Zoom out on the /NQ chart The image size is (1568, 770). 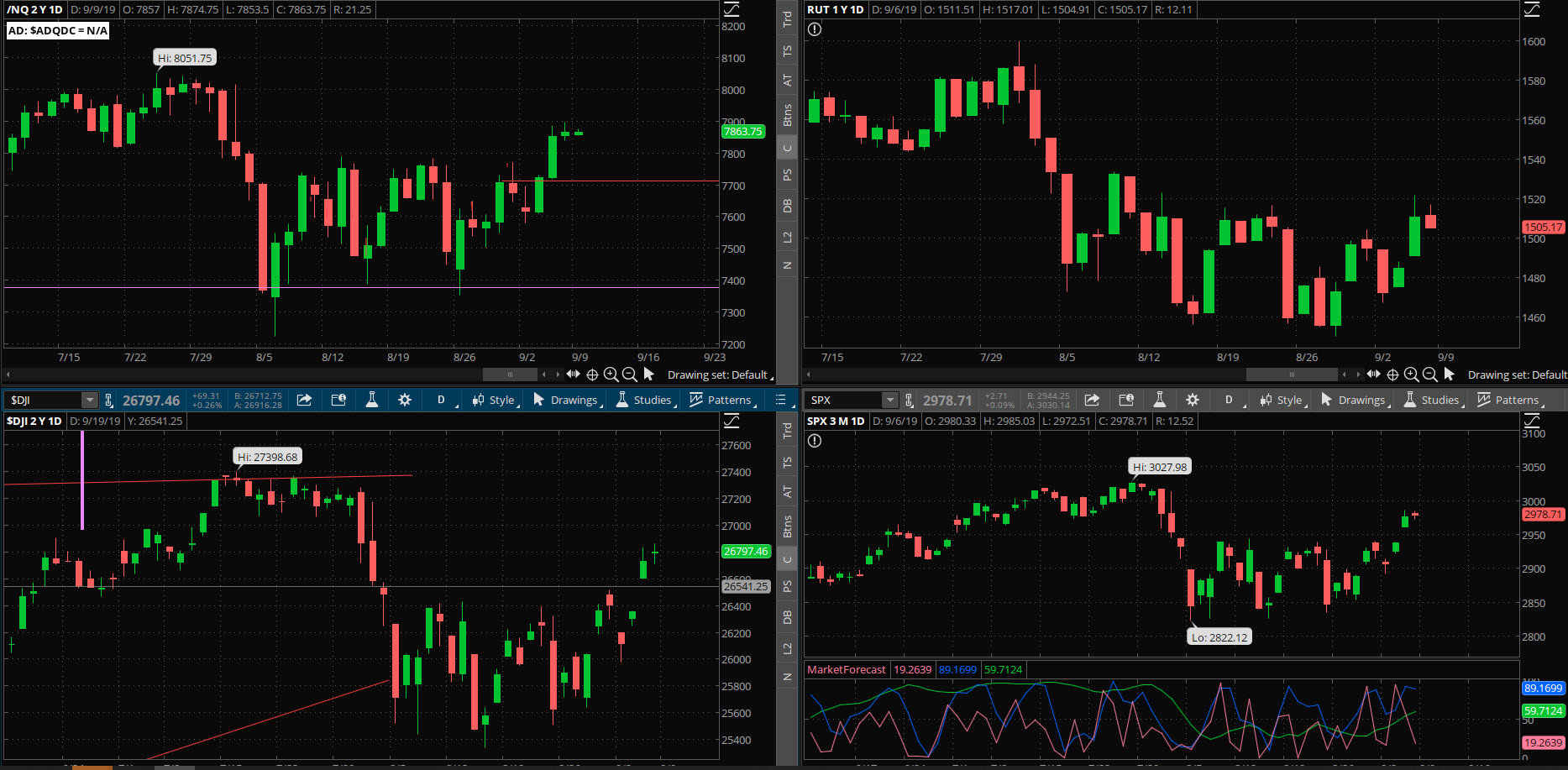(630, 375)
